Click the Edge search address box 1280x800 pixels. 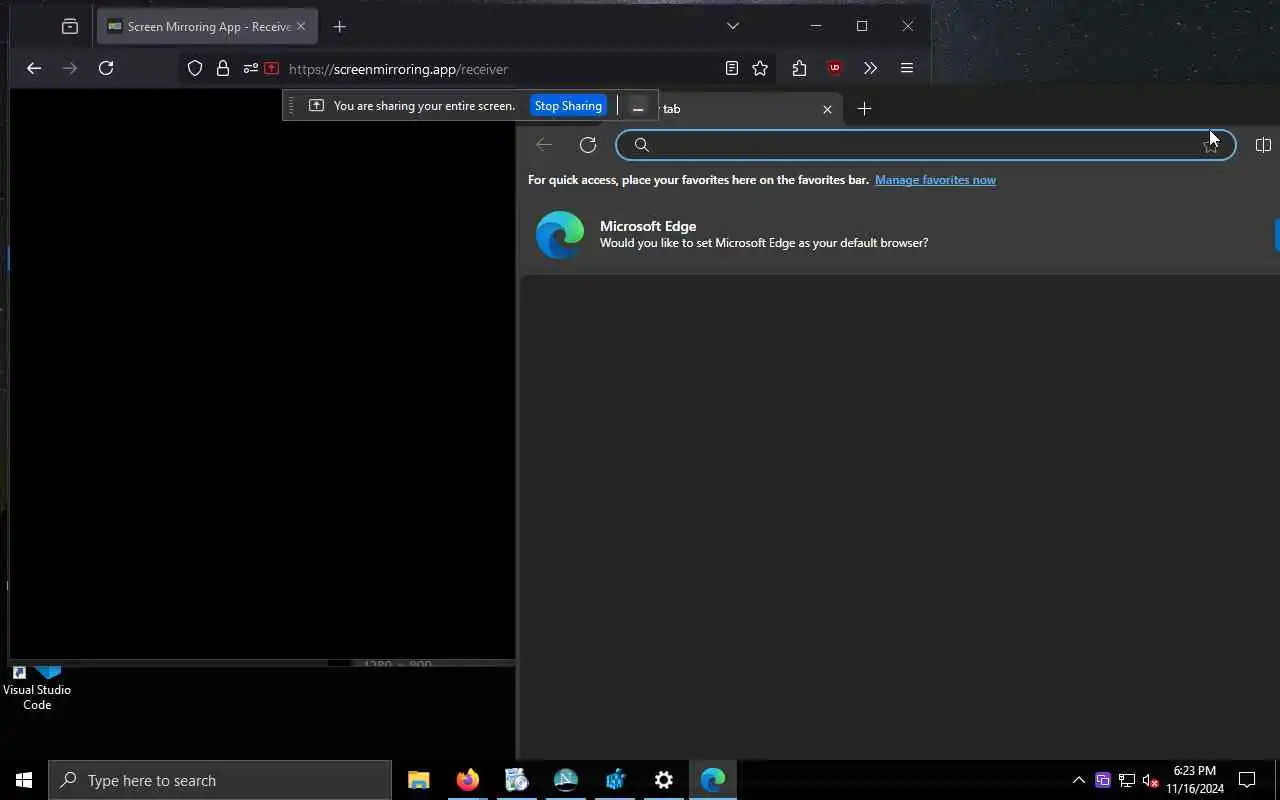pos(926,145)
